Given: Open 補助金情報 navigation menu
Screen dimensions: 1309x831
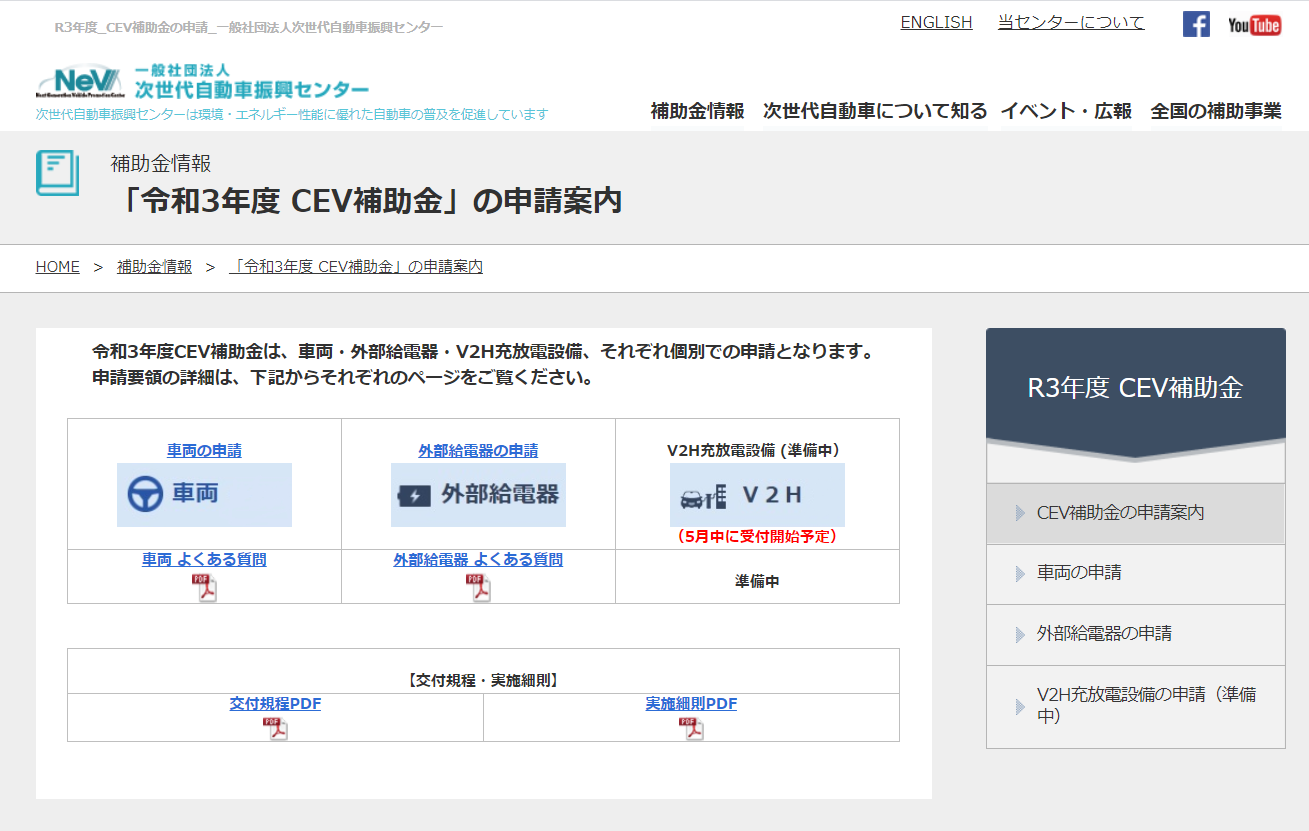Looking at the screenshot, I should pyautogui.click(x=697, y=111).
